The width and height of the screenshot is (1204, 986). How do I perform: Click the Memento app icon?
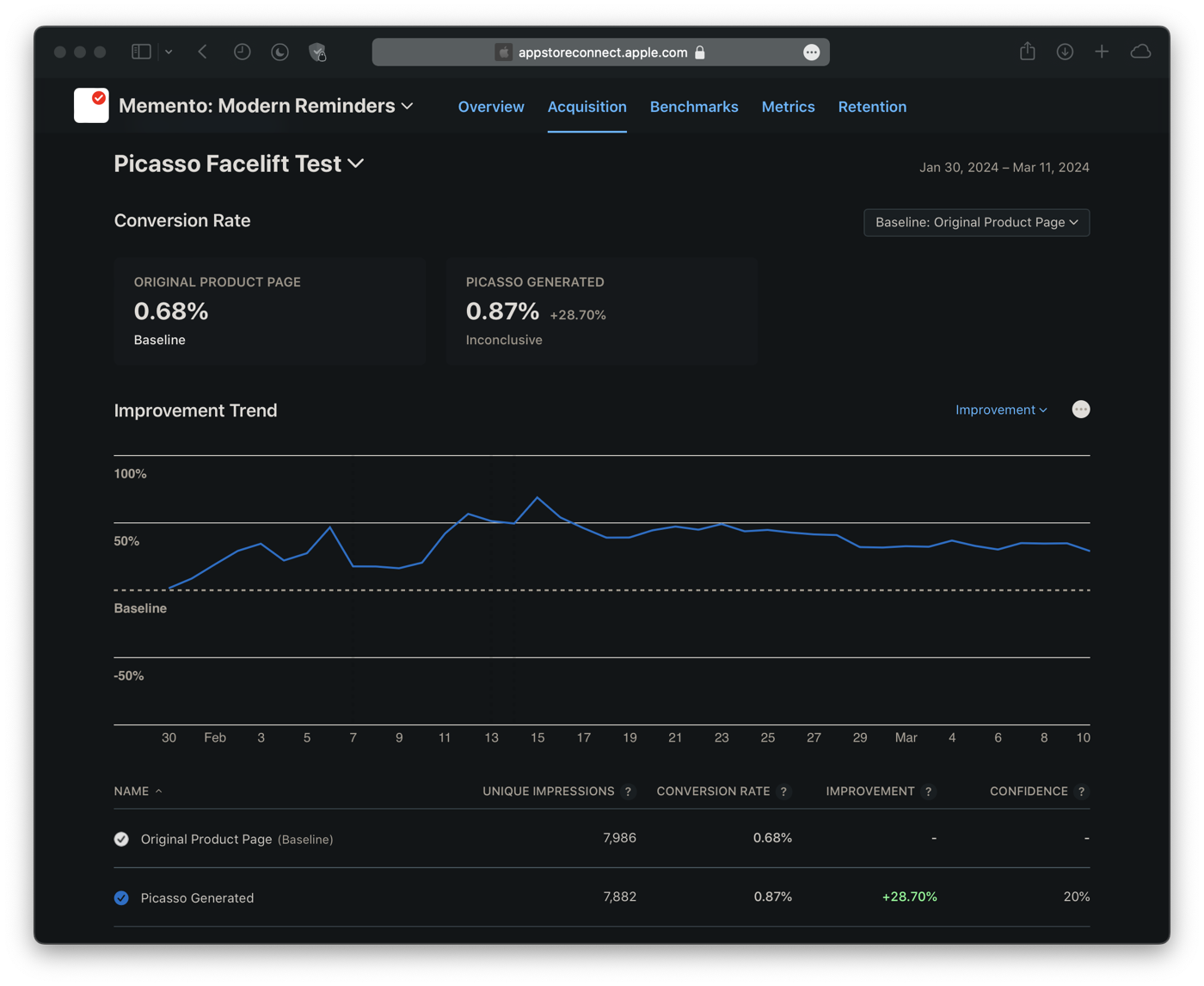[91, 106]
